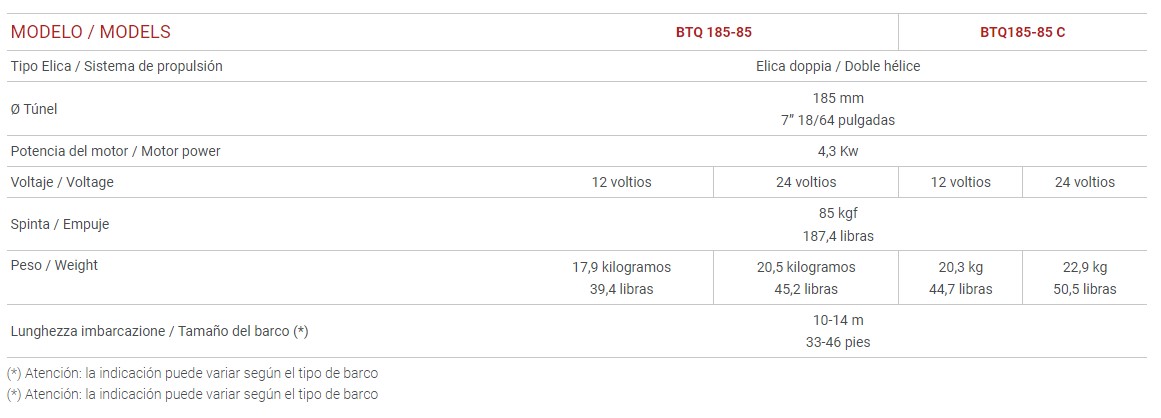This screenshot has width=1161, height=418.
Task: Click the Potencia del motor / Motor power label
Action: pos(115,151)
